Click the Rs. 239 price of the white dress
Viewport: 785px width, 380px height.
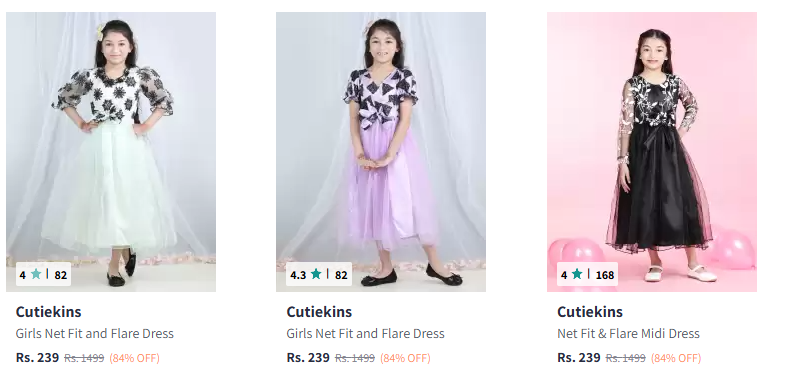click(38, 358)
